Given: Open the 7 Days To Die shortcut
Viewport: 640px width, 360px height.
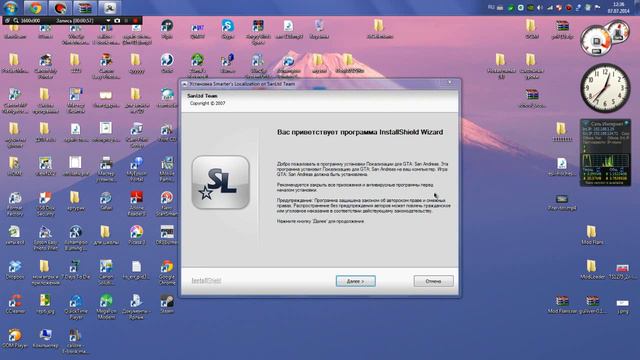Looking at the screenshot, I should click(x=76, y=270).
